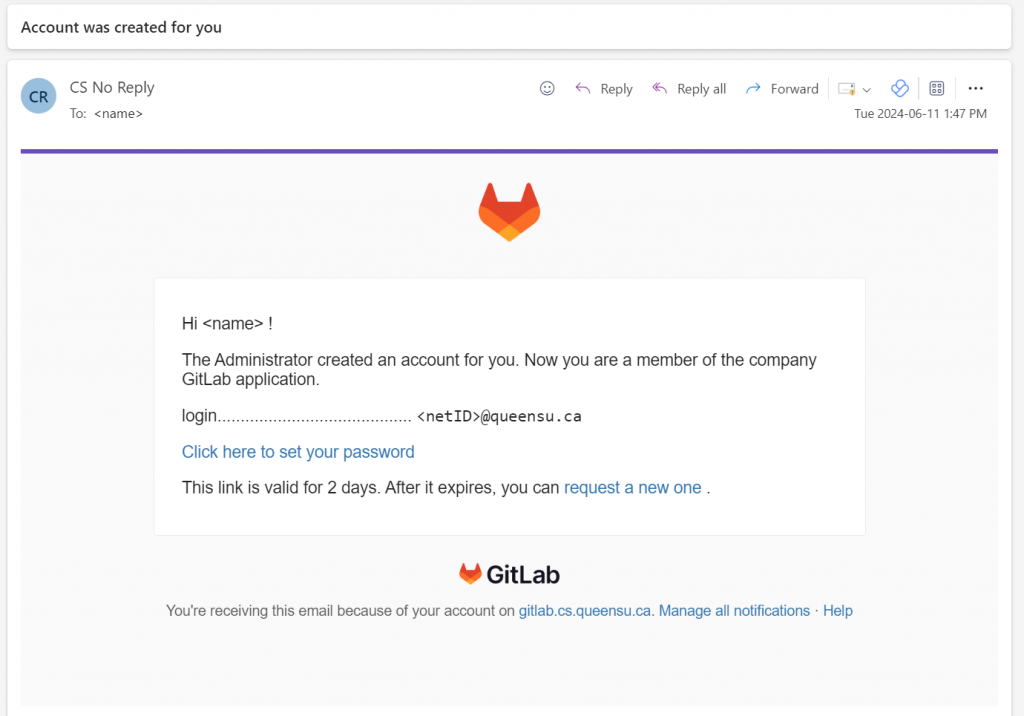Click the message card icon with lock

tap(847, 89)
